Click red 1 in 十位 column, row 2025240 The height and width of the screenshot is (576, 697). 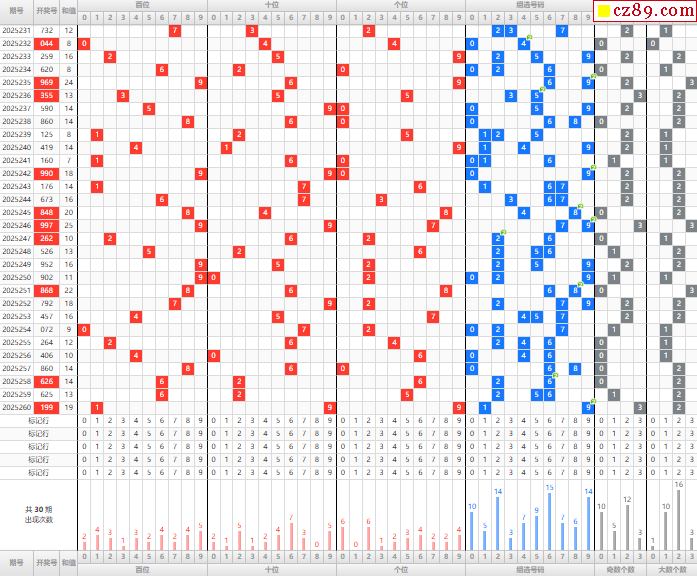(226, 147)
